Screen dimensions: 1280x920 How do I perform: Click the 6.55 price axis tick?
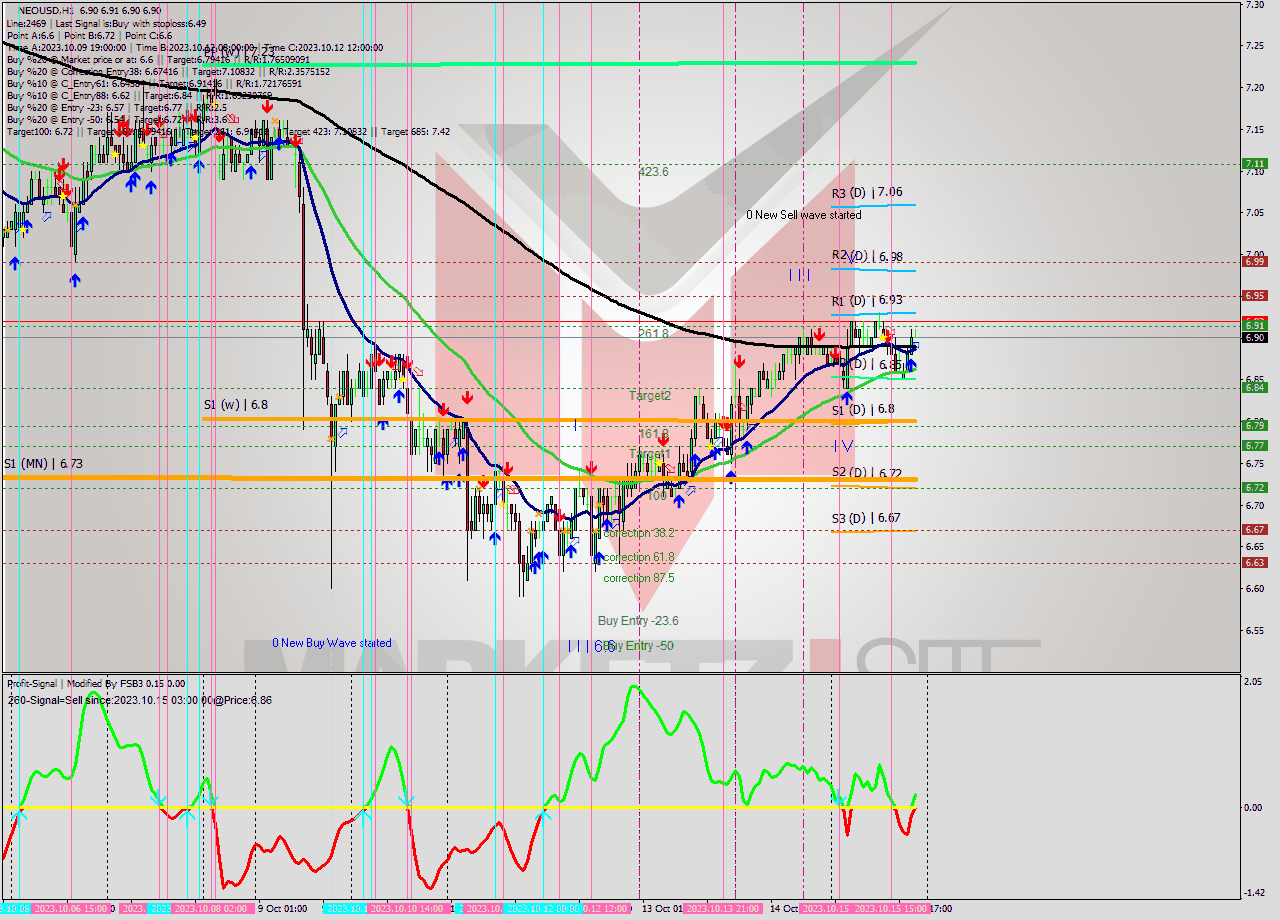tap(1254, 630)
